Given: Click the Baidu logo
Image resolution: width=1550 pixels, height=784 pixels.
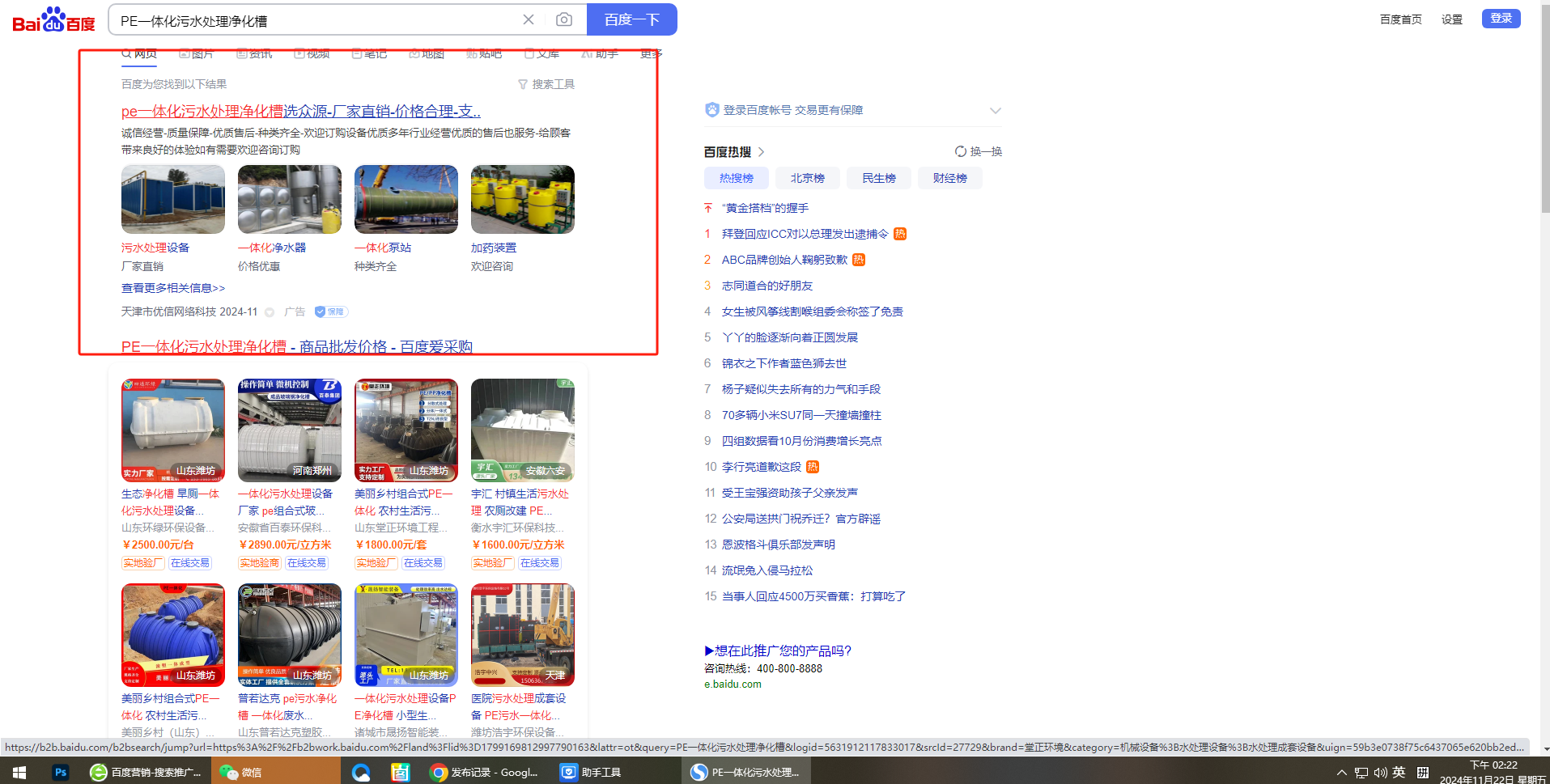Looking at the screenshot, I should click(x=54, y=19).
